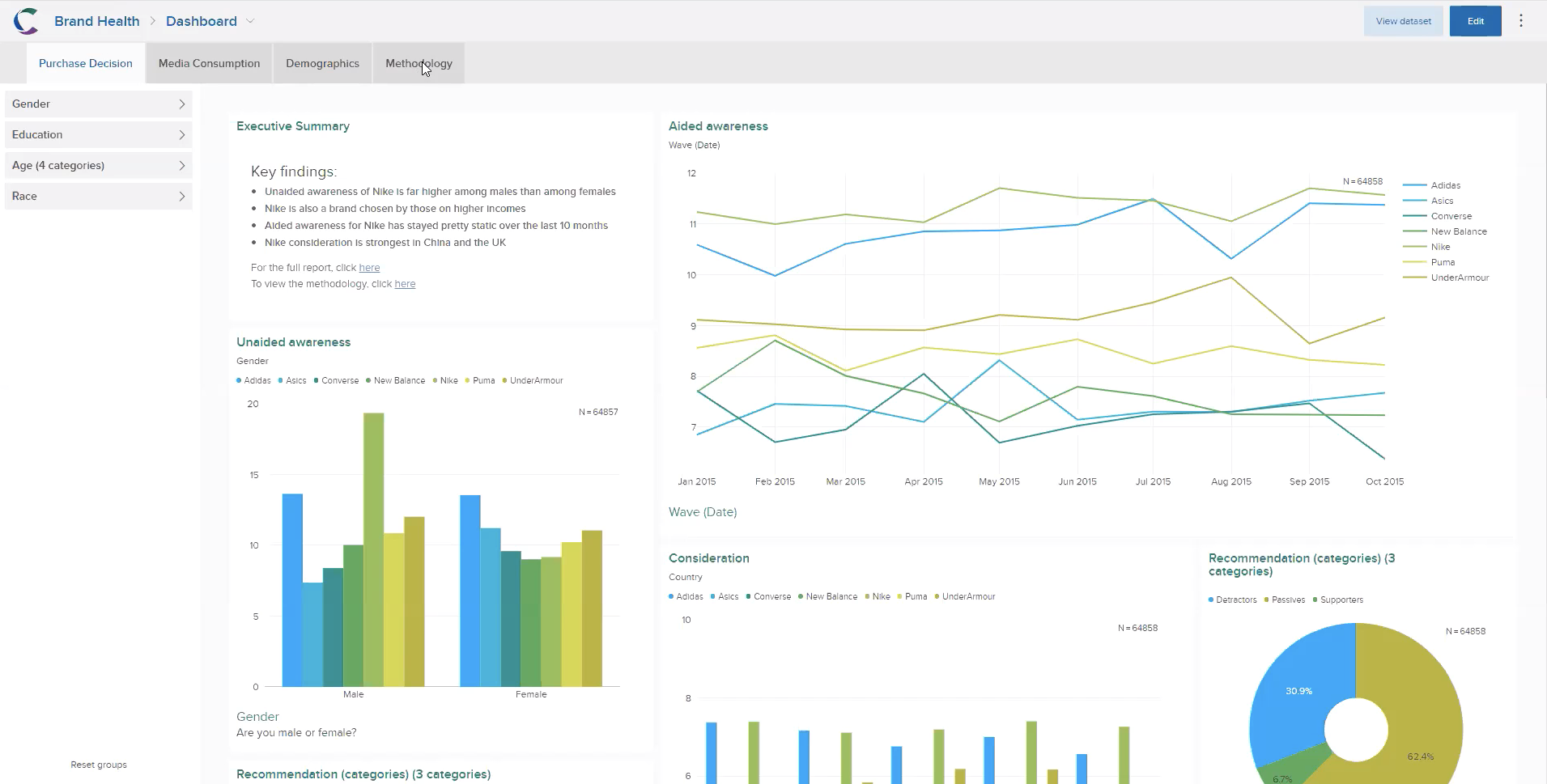The height and width of the screenshot is (784, 1547).
Task: Select the Puma color swatch in Consideration legend
Action: click(x=899, y=596)
